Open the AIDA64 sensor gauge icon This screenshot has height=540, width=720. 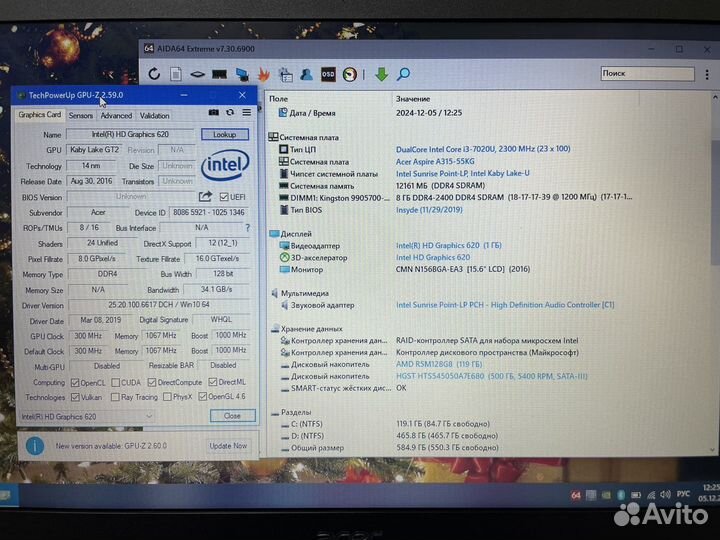350,74
